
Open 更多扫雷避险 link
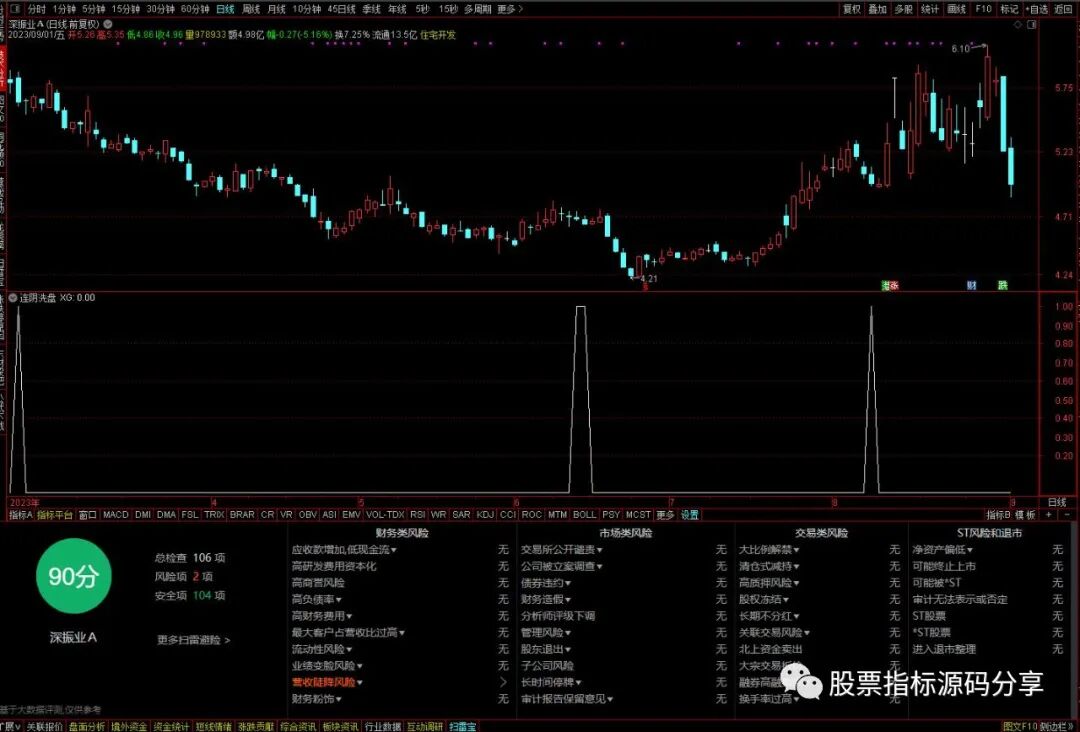pos(194,640)
